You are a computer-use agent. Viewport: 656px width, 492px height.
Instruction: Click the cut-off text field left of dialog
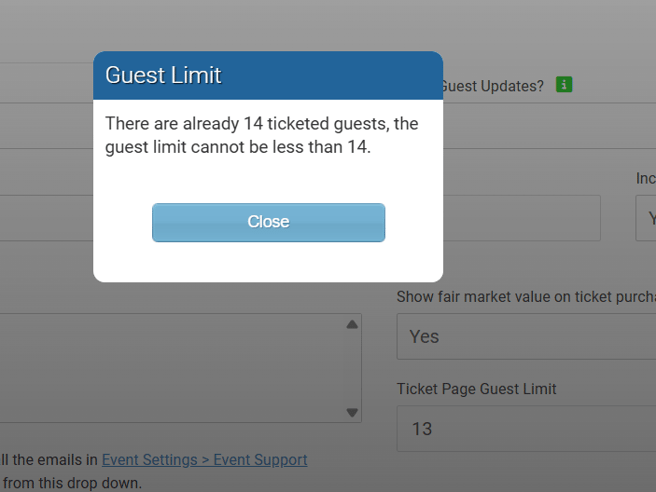coord(46,218)
